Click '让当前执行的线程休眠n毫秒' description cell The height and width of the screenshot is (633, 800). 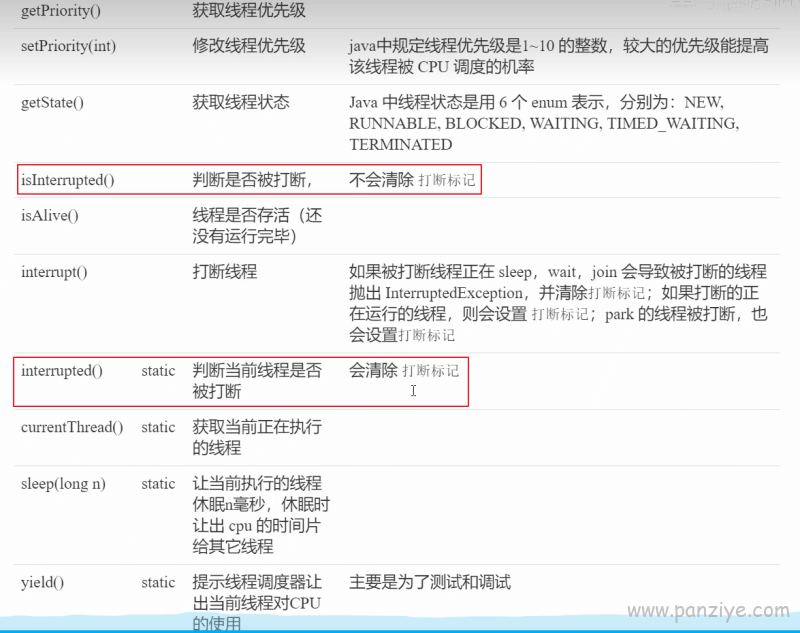tap(261, 515)
